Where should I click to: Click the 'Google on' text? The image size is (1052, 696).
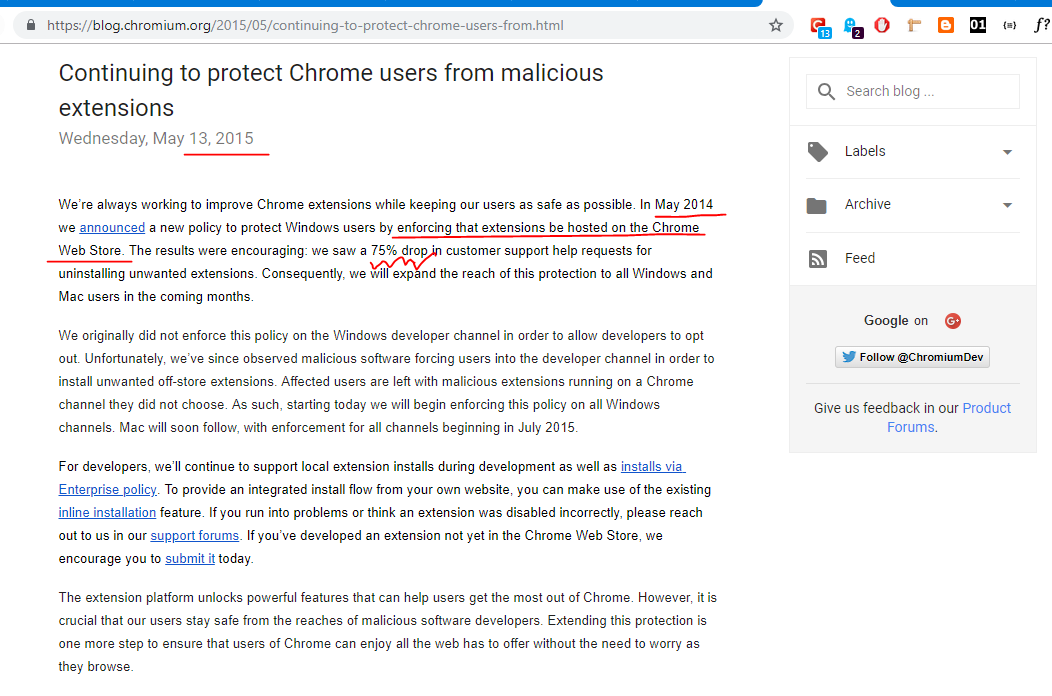(896, 321)
